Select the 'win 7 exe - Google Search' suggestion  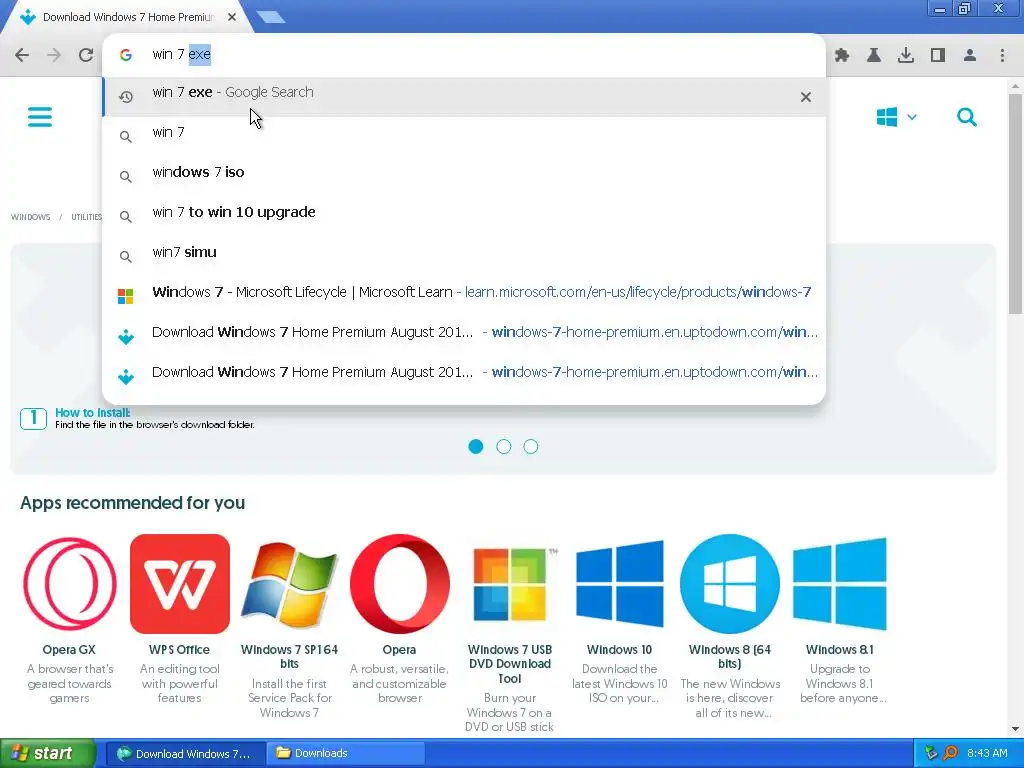click(x=464, y=97)
